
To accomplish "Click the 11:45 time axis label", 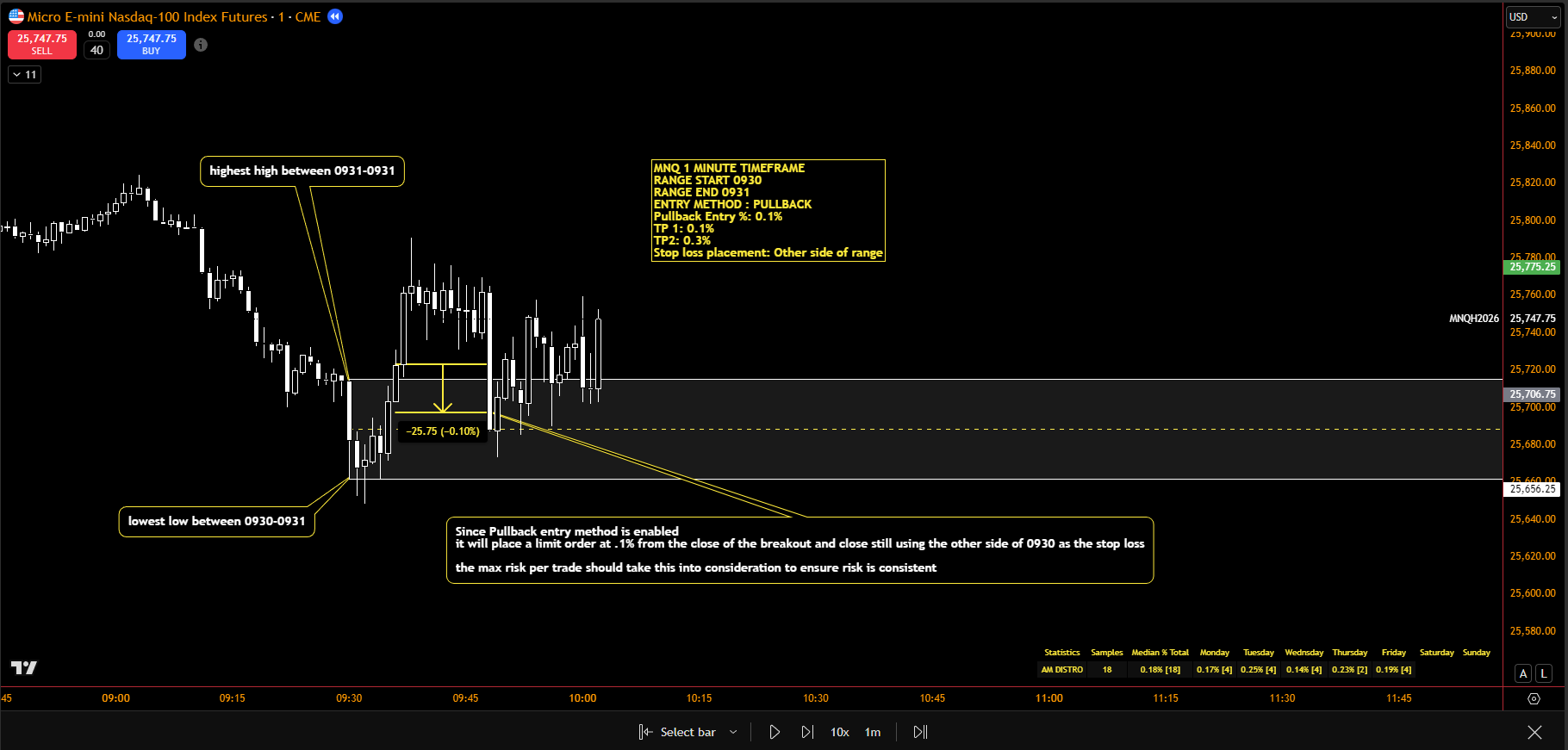I will [1399, 698].
